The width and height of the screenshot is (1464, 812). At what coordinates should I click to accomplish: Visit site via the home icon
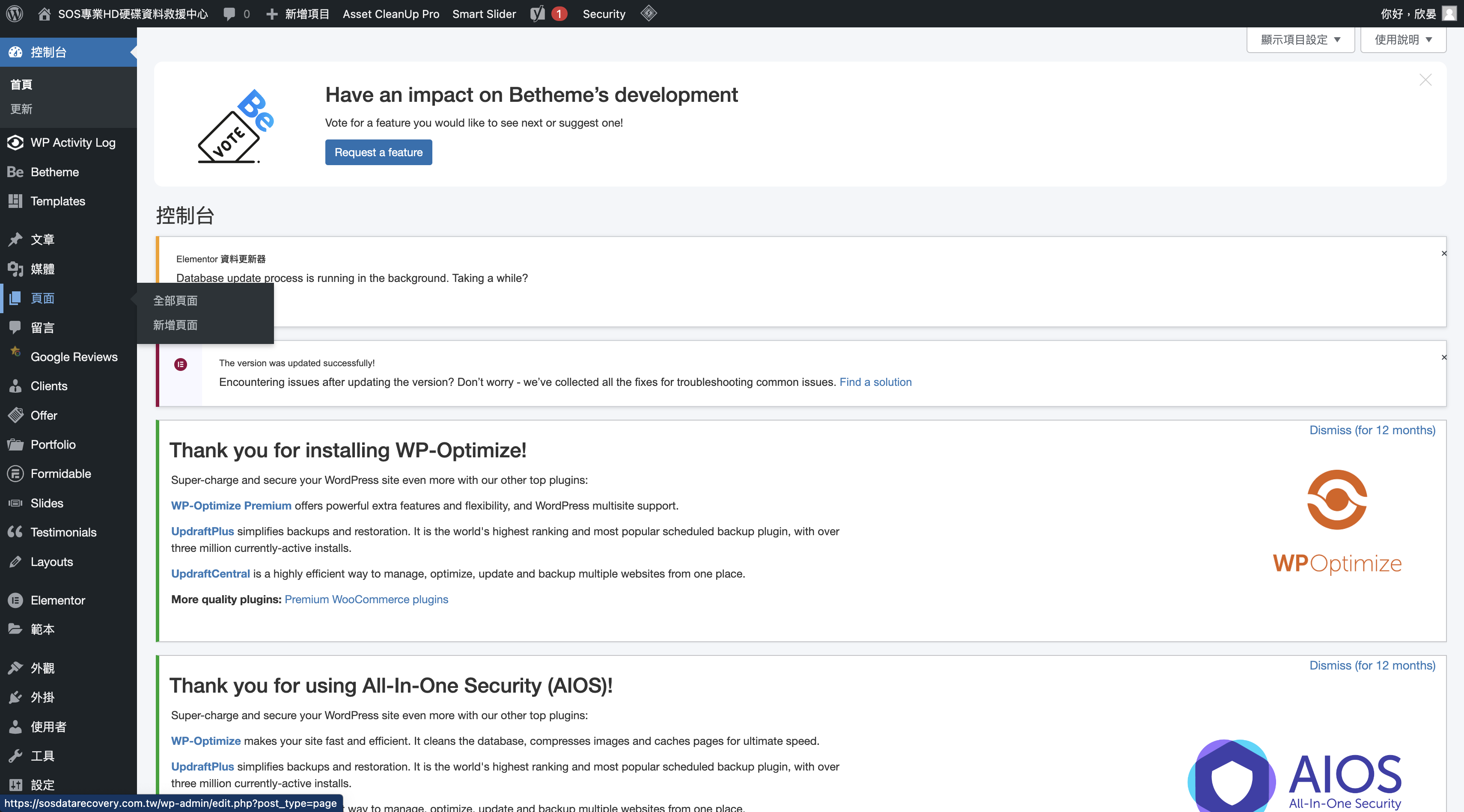pyautogui.click(x=44, y=14)
